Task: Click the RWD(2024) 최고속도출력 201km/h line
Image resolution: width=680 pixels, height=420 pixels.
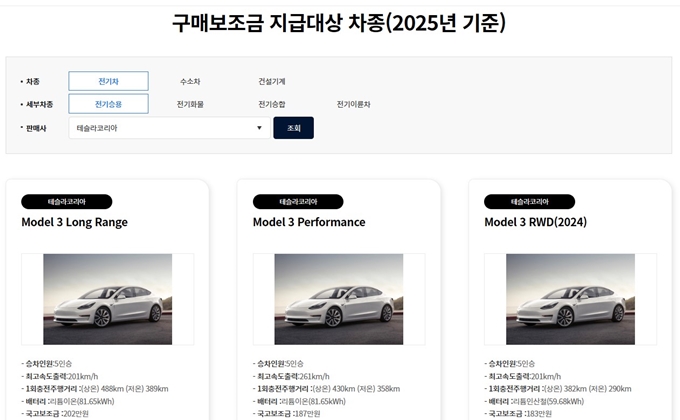Action: tap(523, 376)
